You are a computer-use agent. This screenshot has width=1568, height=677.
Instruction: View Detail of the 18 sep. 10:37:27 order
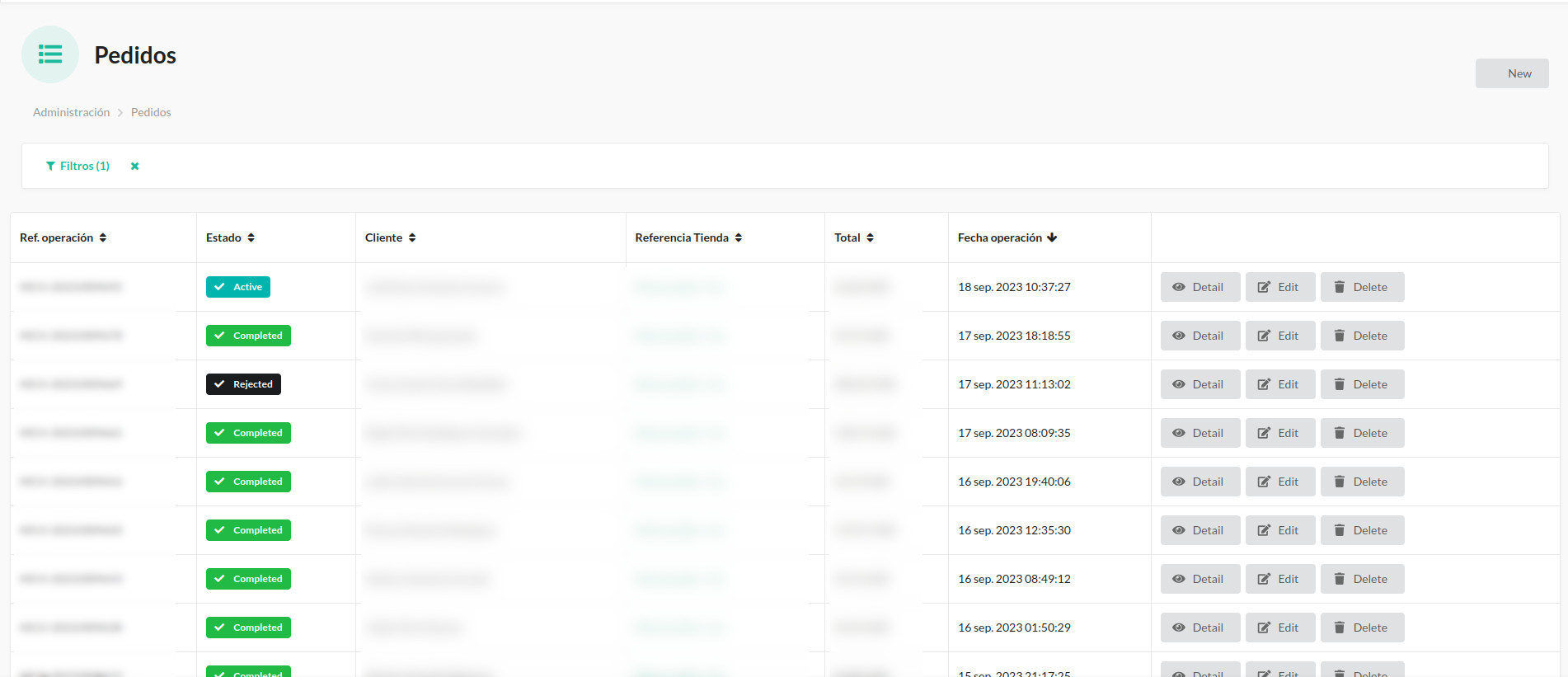tap(1199, 287)
